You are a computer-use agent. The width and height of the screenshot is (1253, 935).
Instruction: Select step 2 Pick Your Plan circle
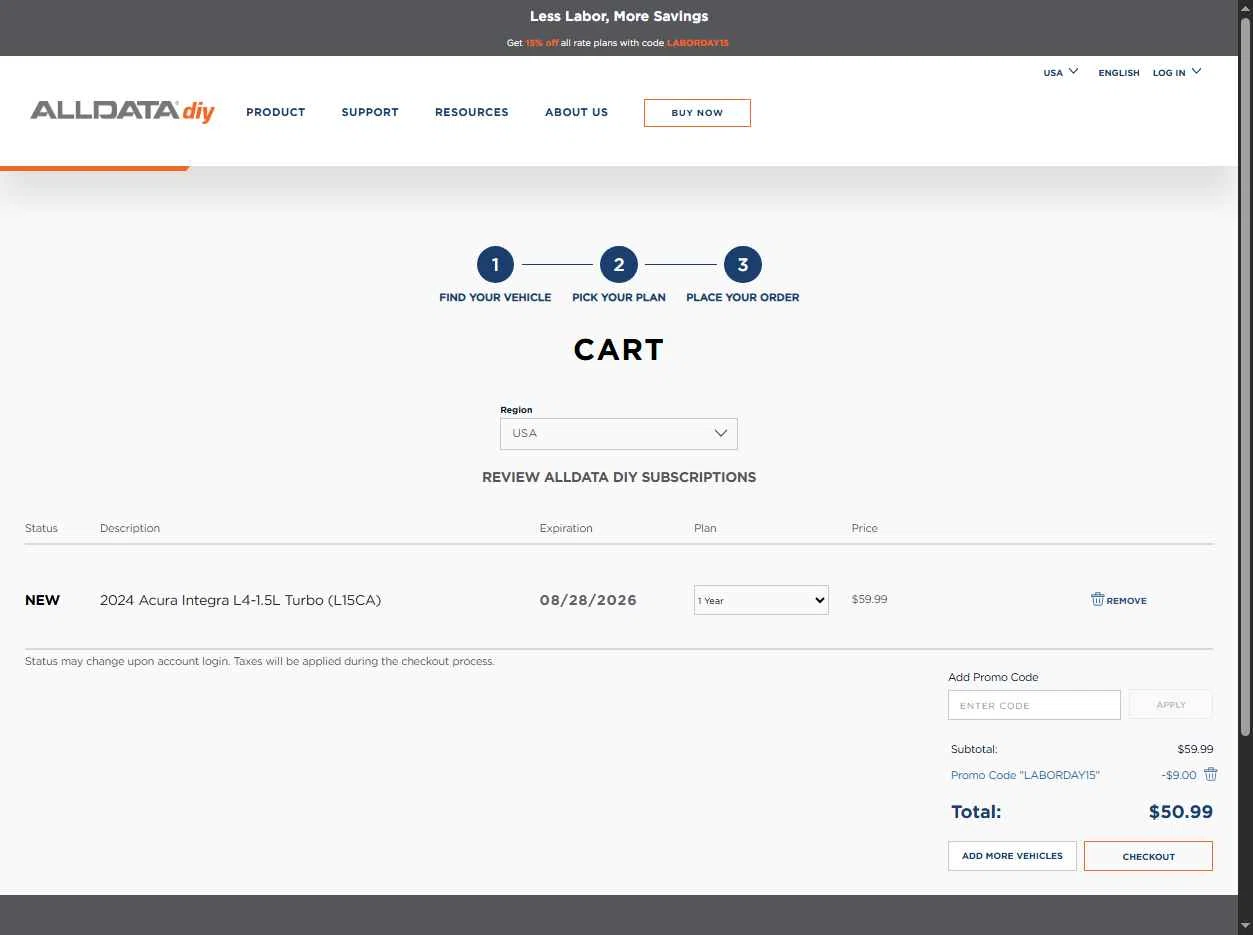pyautogui.click(x=619, y=265)
